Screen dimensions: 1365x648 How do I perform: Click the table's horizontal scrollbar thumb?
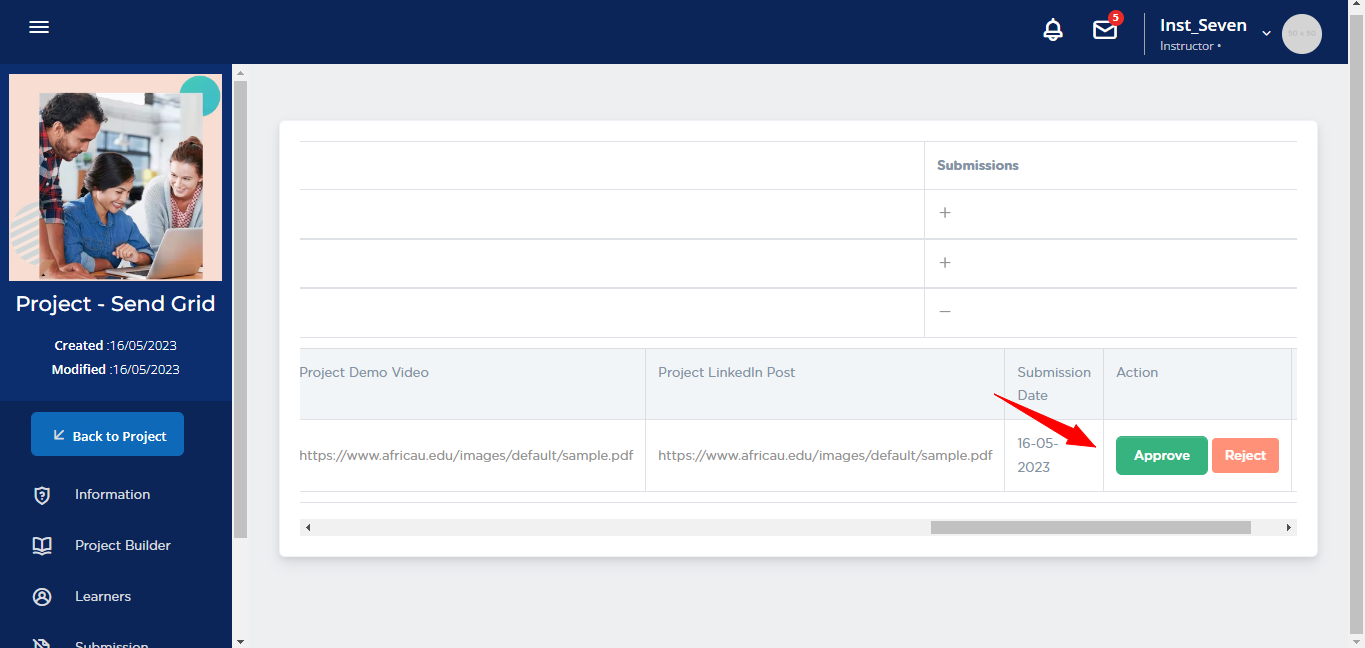1090,527
